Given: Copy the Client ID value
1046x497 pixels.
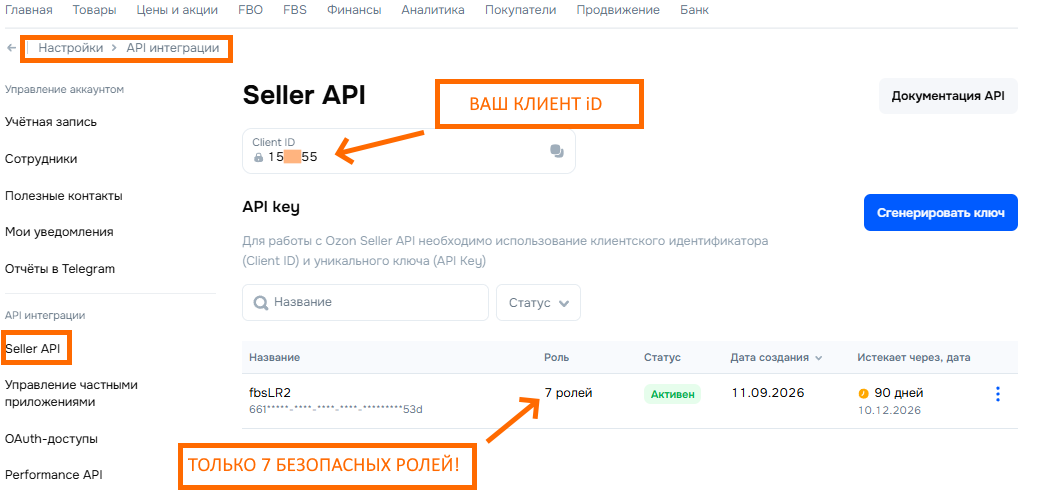Looking at the screenshot, I should point(557,151).
